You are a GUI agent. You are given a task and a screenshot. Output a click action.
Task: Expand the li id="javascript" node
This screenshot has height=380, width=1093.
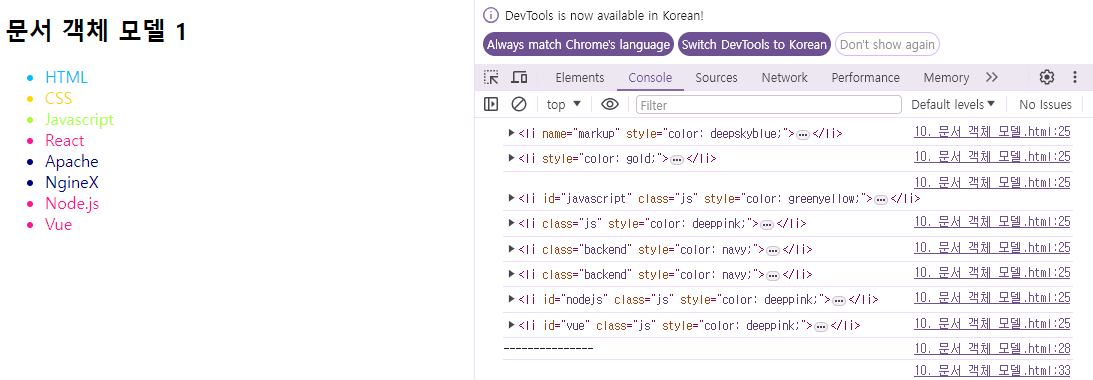click(512, 198)
